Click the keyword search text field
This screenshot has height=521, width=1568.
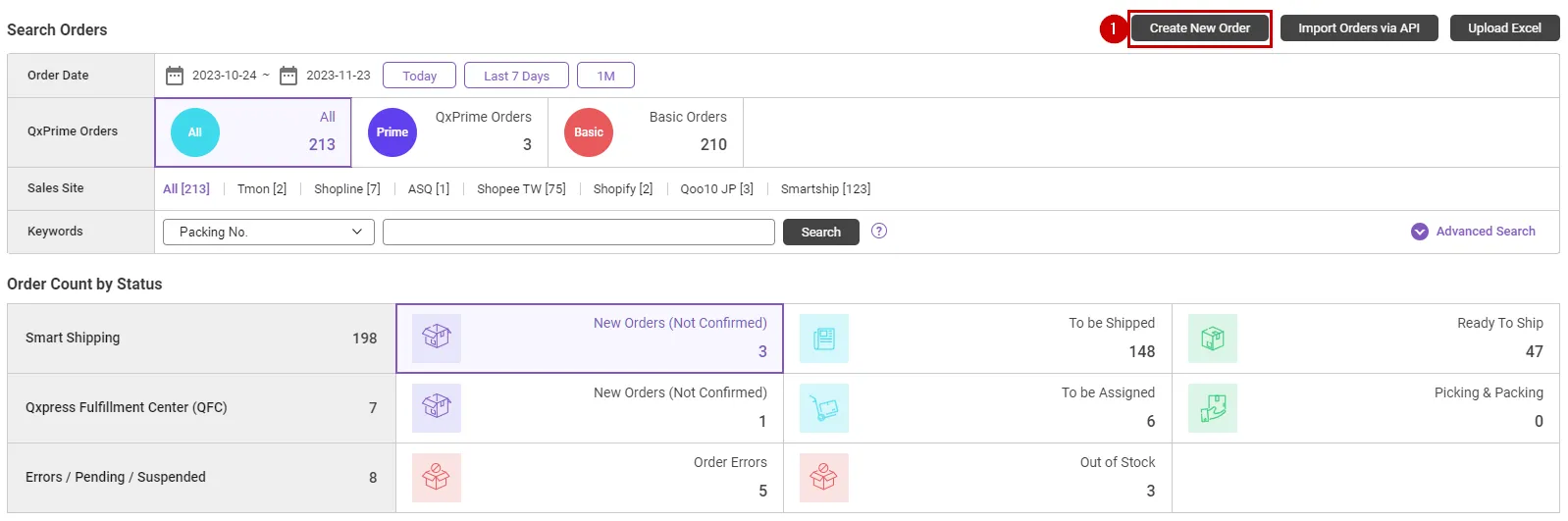pyautogui.click(x=579, y=233)
